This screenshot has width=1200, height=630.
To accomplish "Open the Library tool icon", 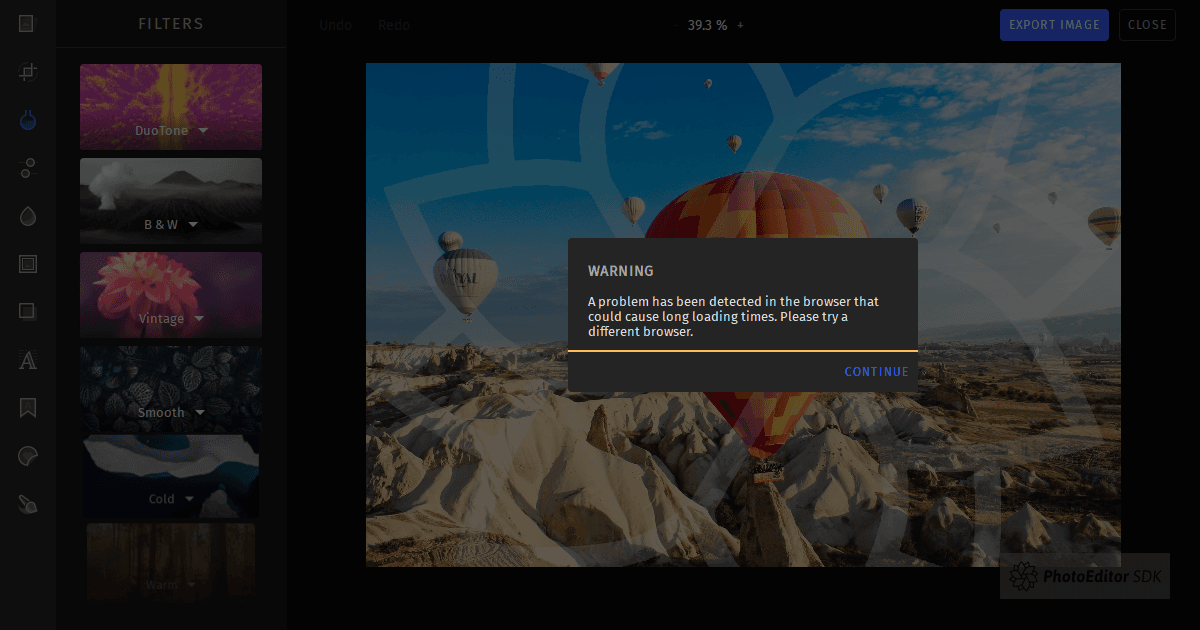I will (x=28, y=24).
